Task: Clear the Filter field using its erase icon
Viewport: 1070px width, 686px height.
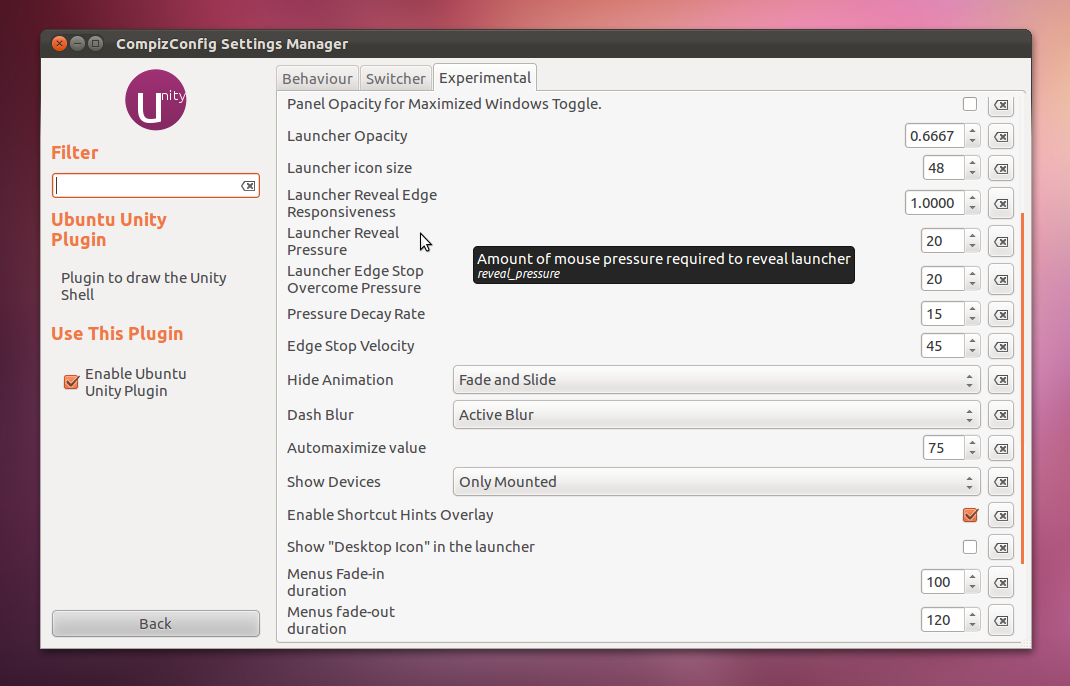Action: click(x=249, y=185)
